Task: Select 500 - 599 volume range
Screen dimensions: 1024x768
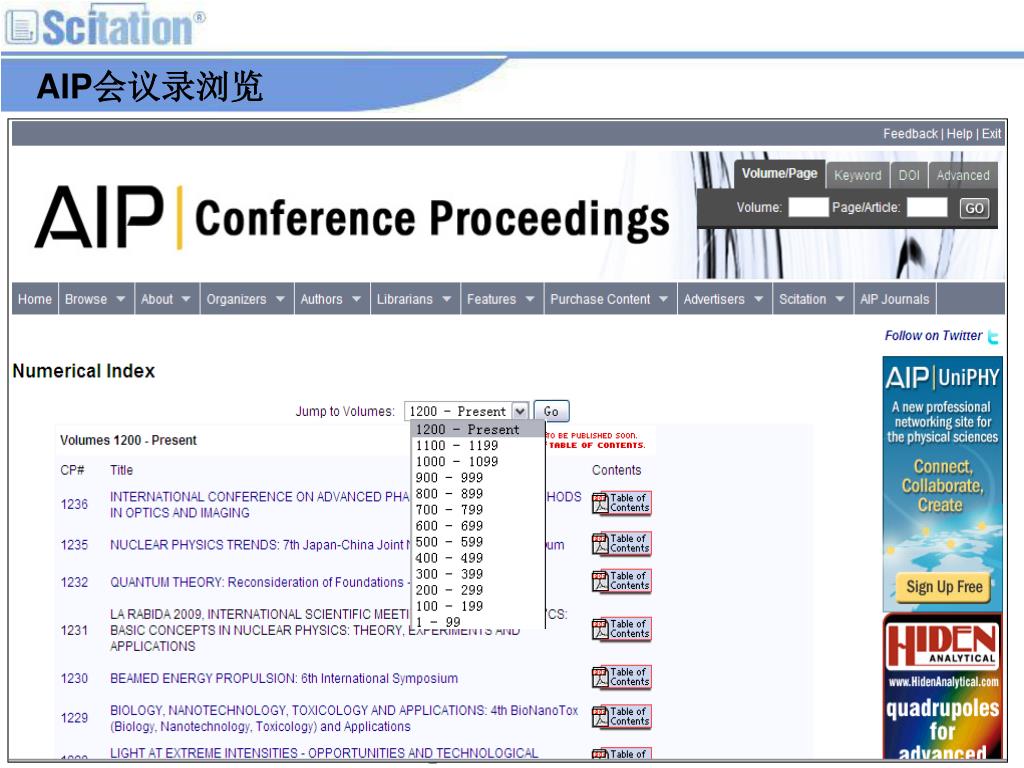Action: [x=478, y=542]
